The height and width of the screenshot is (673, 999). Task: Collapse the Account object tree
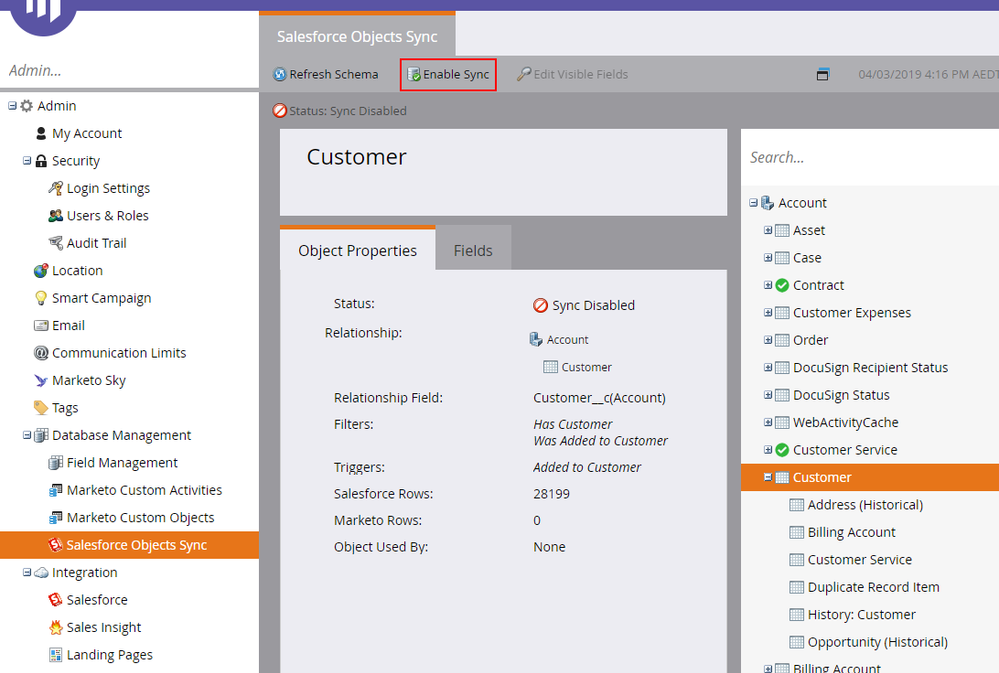click(753, 203)
